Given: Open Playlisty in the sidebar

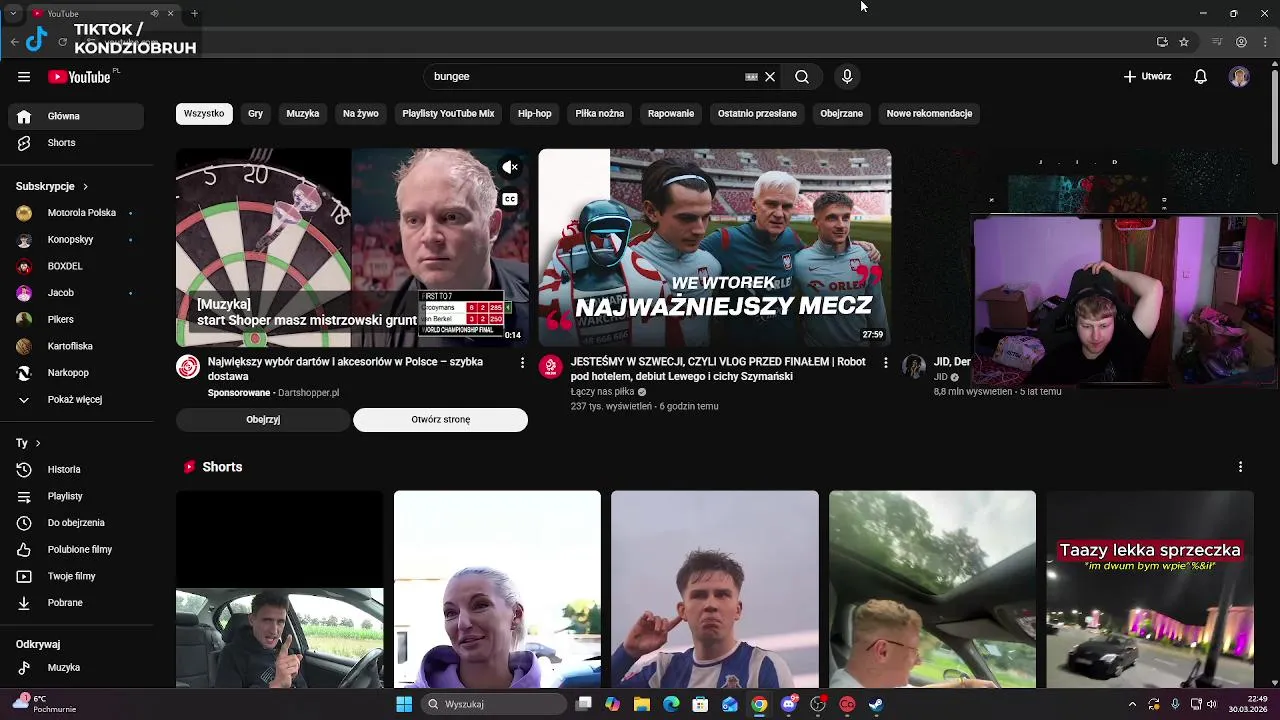Looking at the screenshot, I should tap(76, 496).
